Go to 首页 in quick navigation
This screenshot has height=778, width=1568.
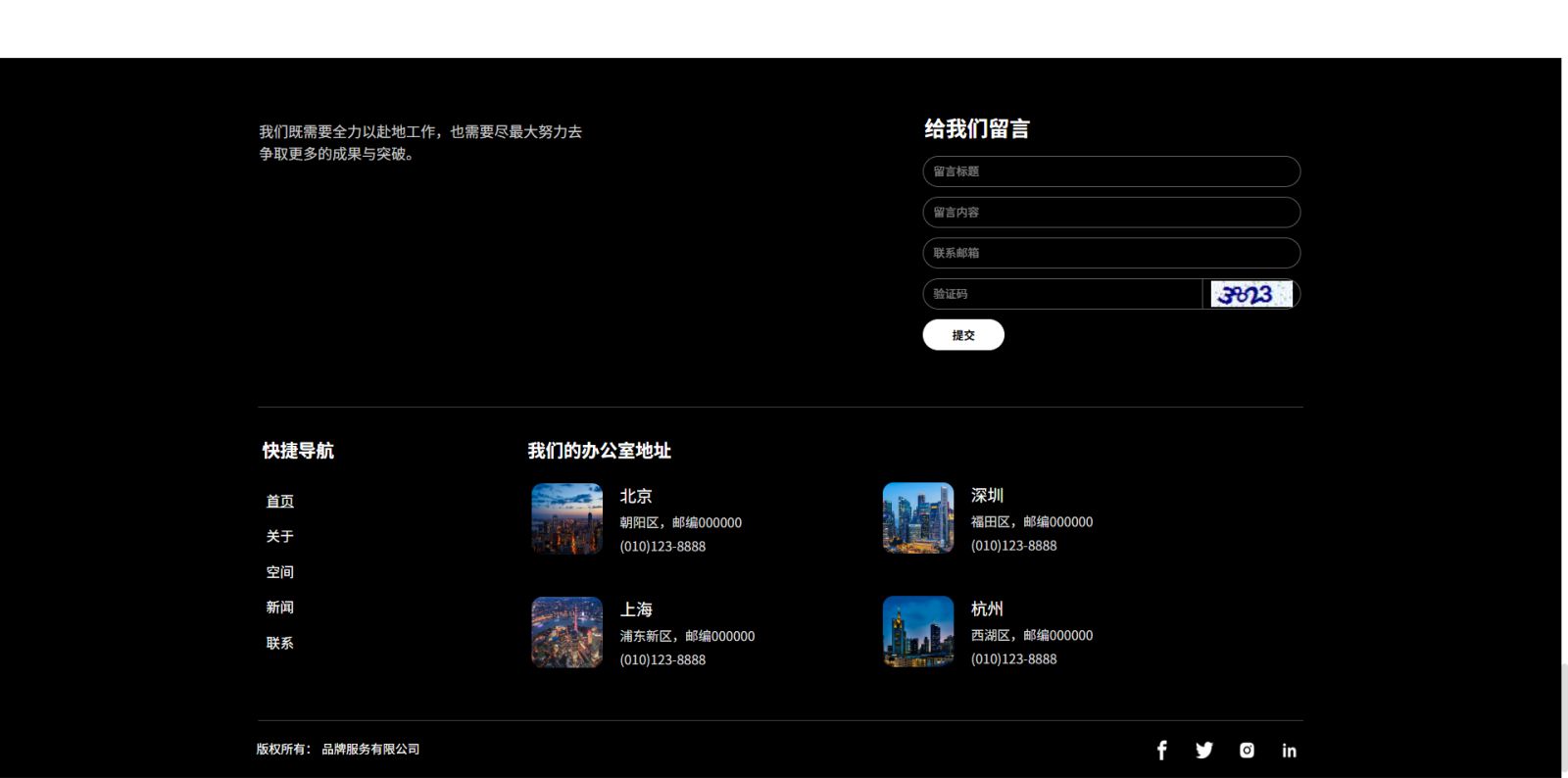click(x=280, y=501)
